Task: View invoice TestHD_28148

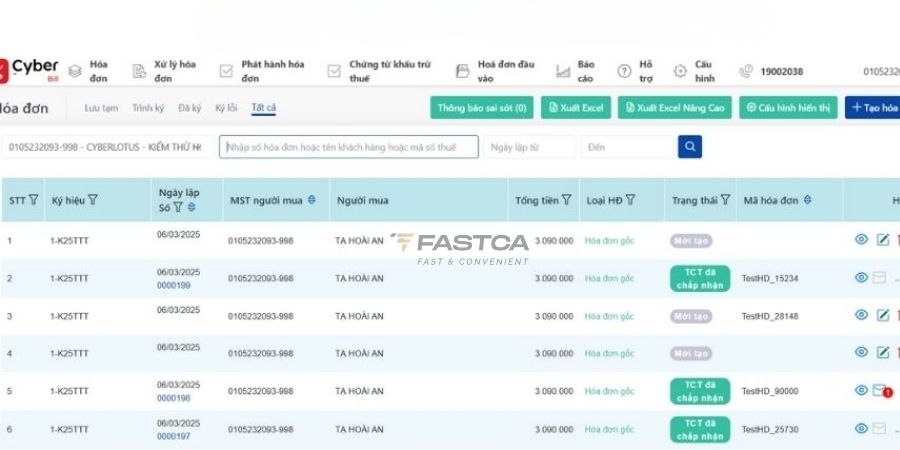Action: pos(862,315)
